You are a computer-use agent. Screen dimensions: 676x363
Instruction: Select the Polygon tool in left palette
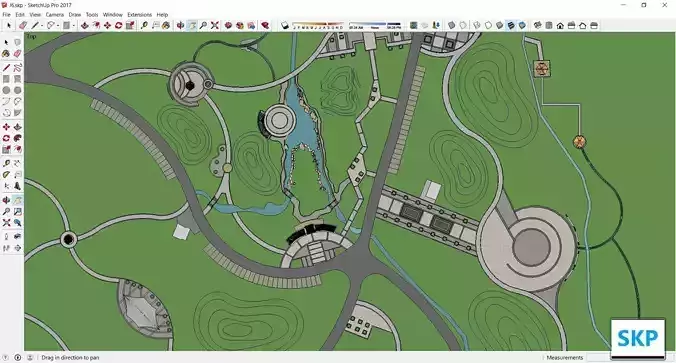tap(17, 90)
